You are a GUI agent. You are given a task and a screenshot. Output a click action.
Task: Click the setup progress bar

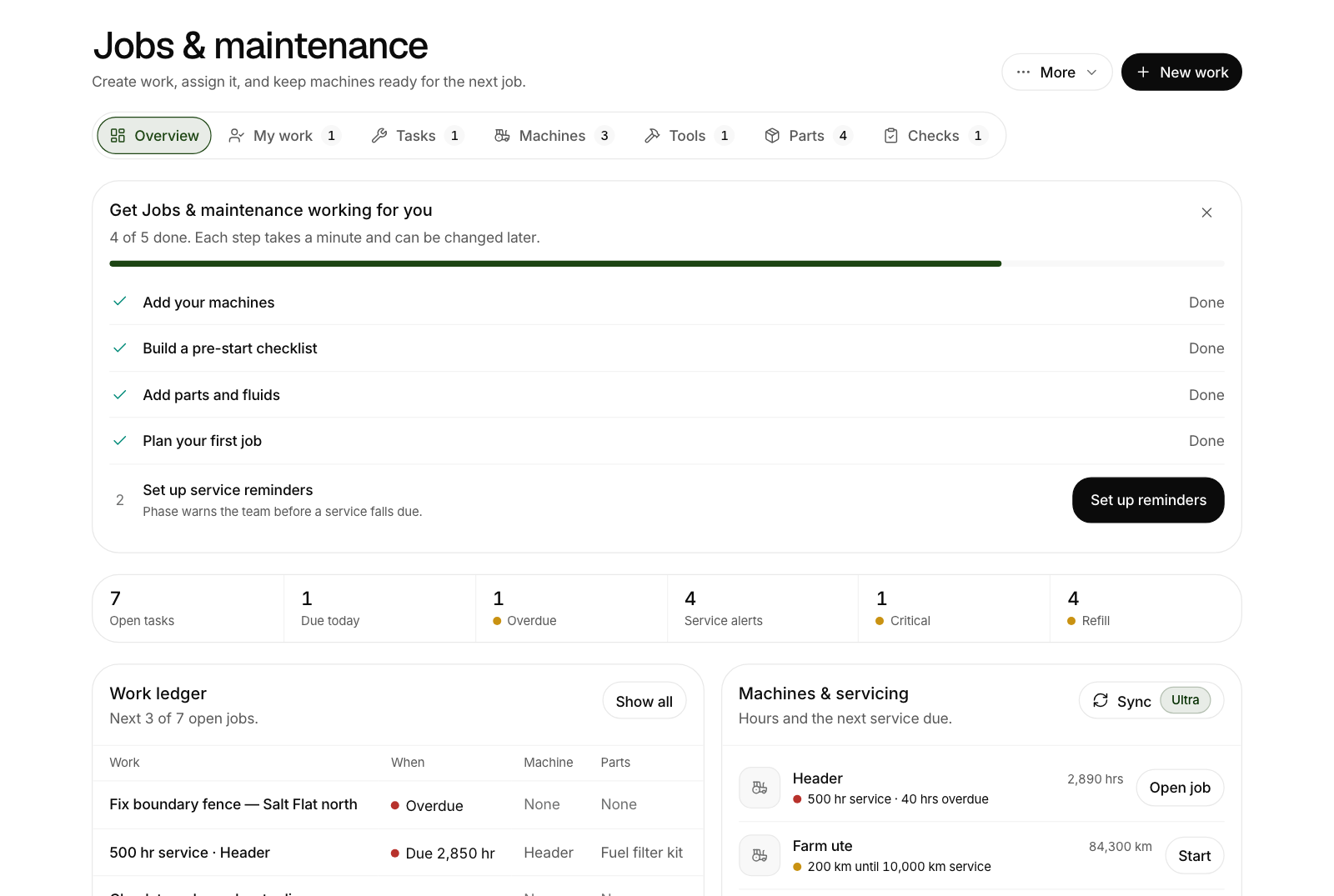[667, 263]
